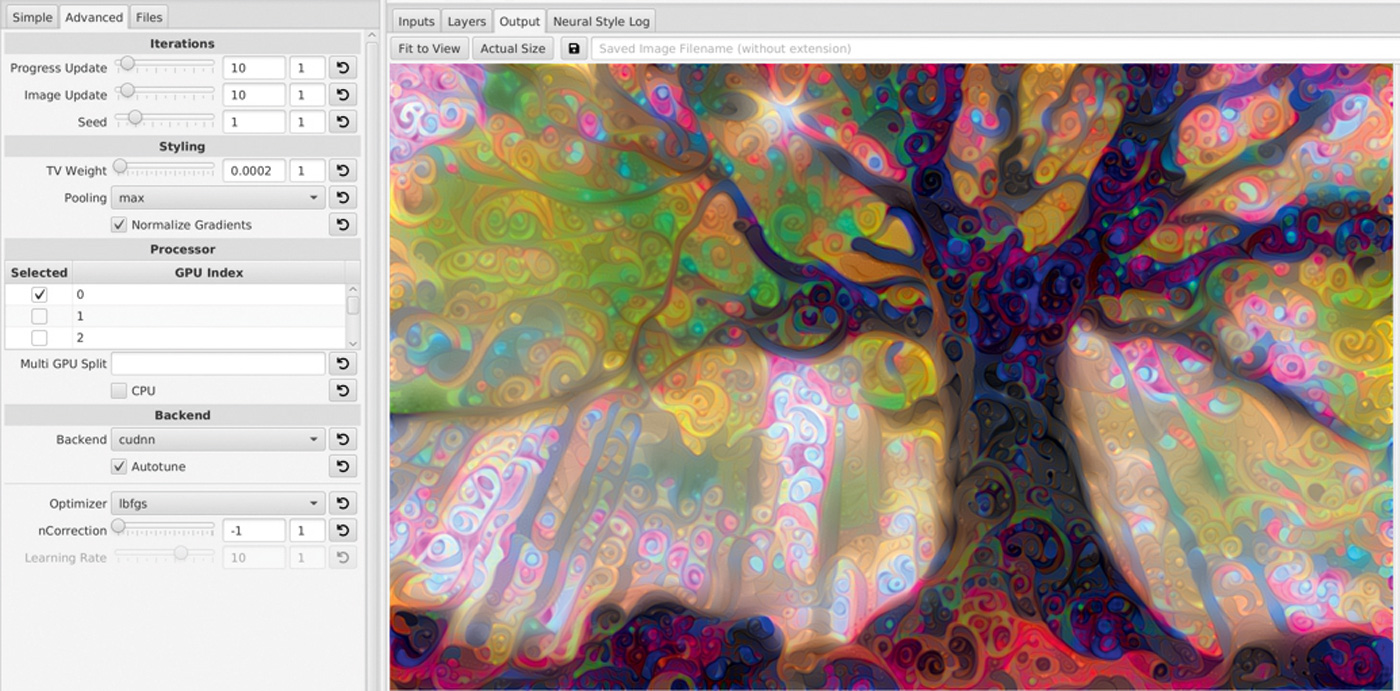
Task: Switch to the Neural Style Log tab
Action: tap(601, 21)
